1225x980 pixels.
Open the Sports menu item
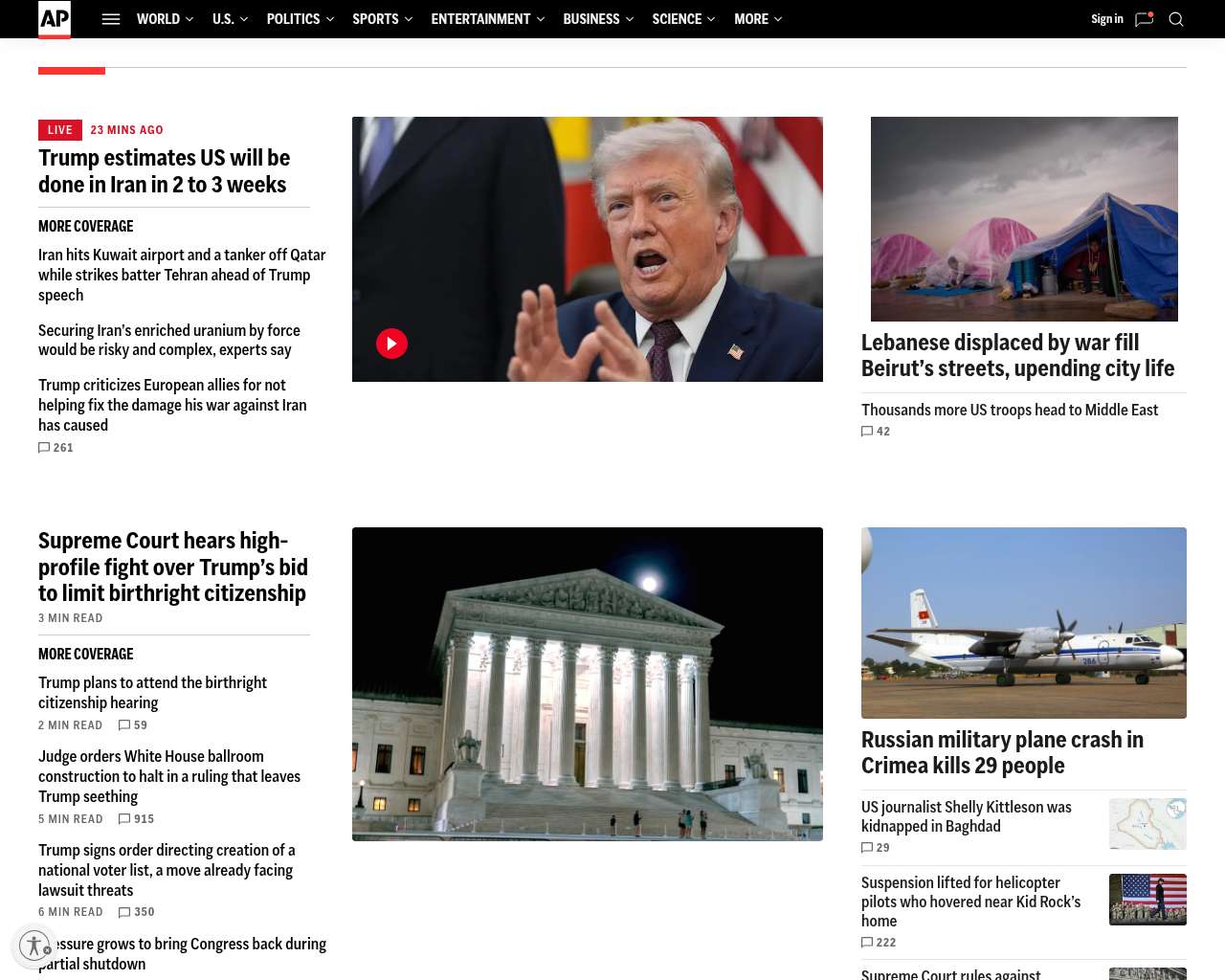375,19
